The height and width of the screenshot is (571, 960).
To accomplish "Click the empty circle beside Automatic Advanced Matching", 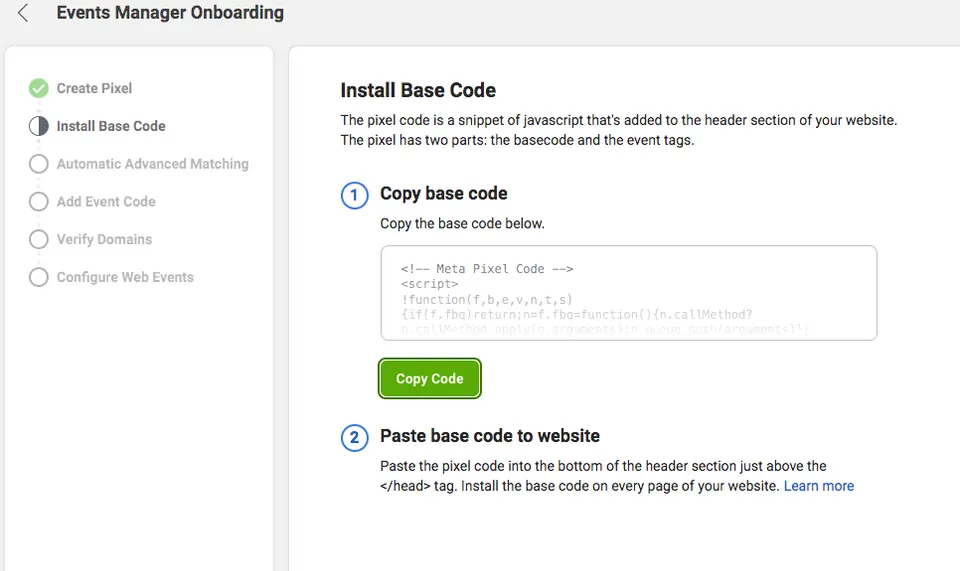I will click(39, 164).
